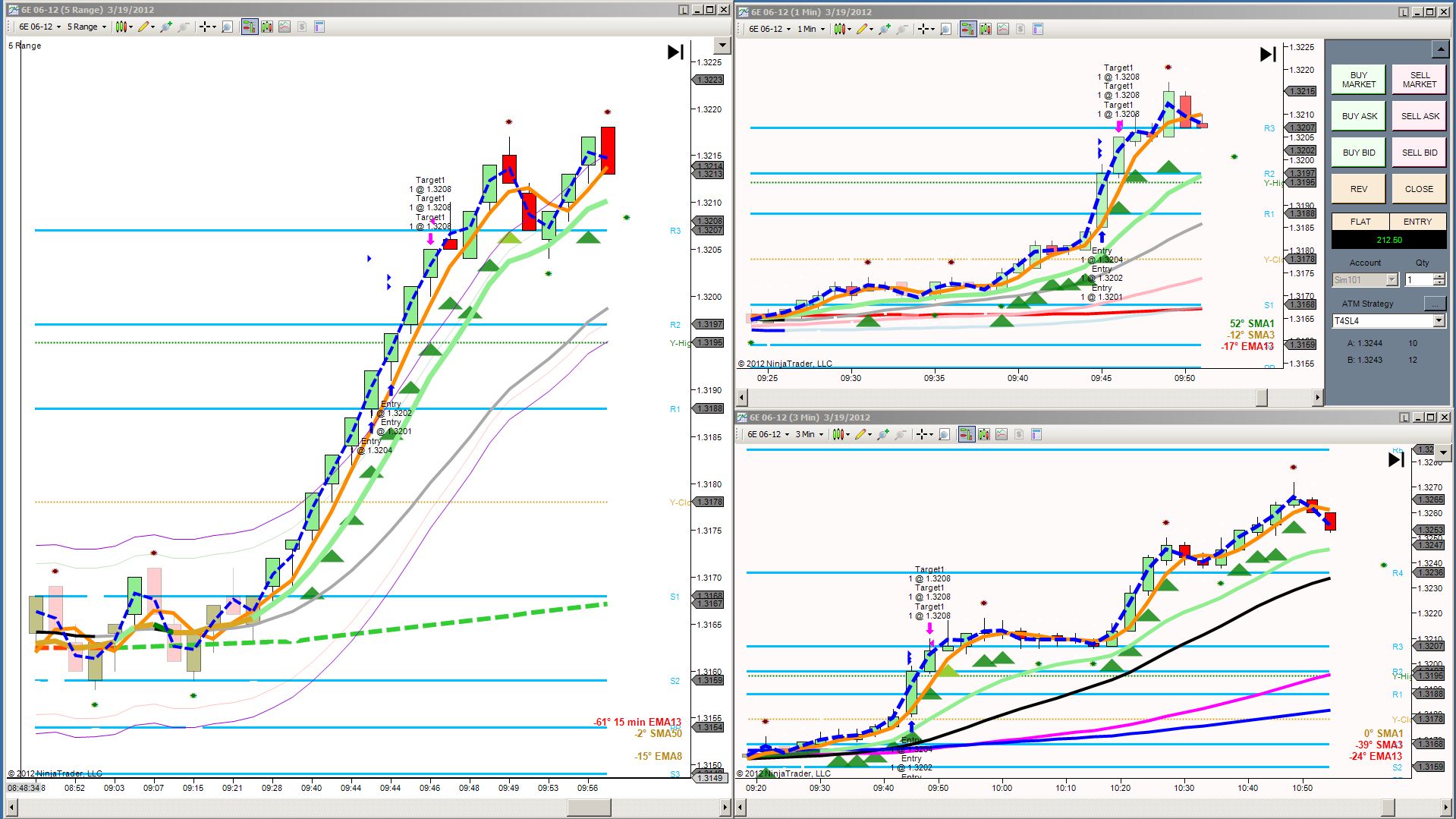This screenshot has height=819, width=1456.
Task: Place order with SELL ASK
Action: (x=1419, y=116)
